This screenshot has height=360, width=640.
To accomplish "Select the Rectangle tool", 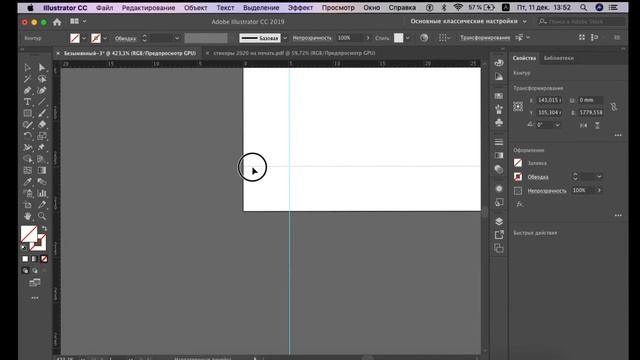I will (27, 113).
